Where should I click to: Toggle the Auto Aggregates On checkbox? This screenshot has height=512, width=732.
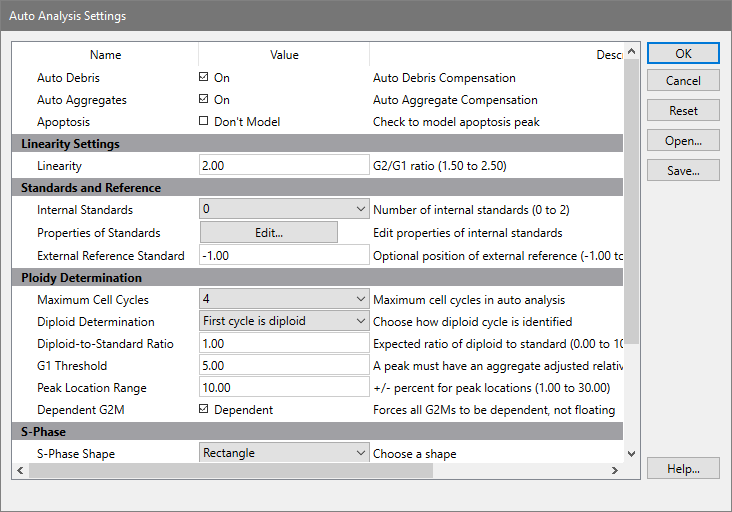(204, 99)
